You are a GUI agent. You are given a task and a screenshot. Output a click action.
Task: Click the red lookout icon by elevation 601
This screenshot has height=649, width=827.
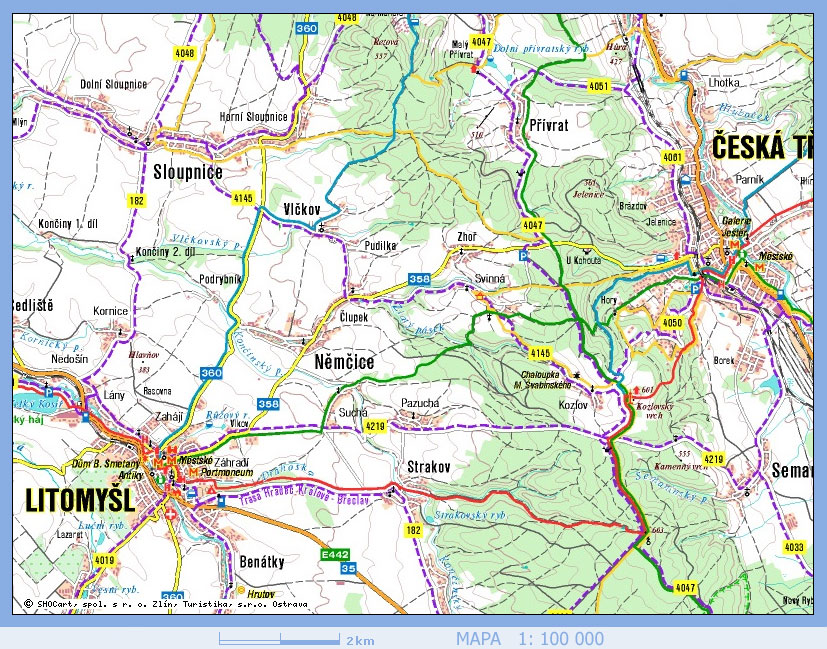(636, 390)
